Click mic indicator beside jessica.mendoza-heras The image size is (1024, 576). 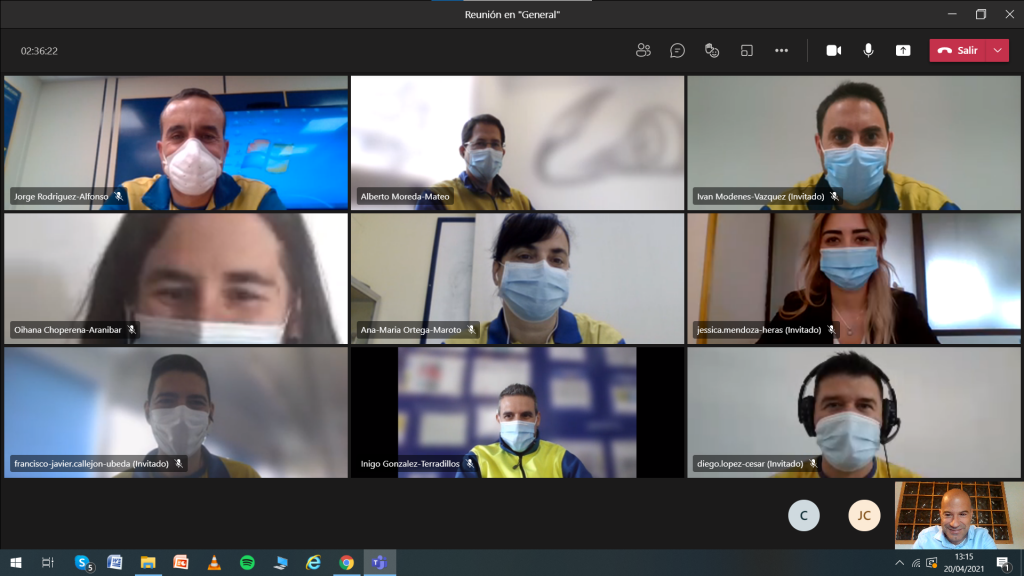pyautogui.click(x=833, y=329)
